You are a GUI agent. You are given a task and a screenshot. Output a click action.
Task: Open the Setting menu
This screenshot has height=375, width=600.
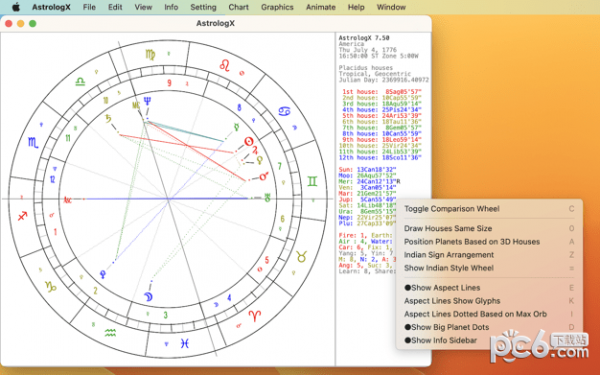pyautogui.click(x=203, y=7)
